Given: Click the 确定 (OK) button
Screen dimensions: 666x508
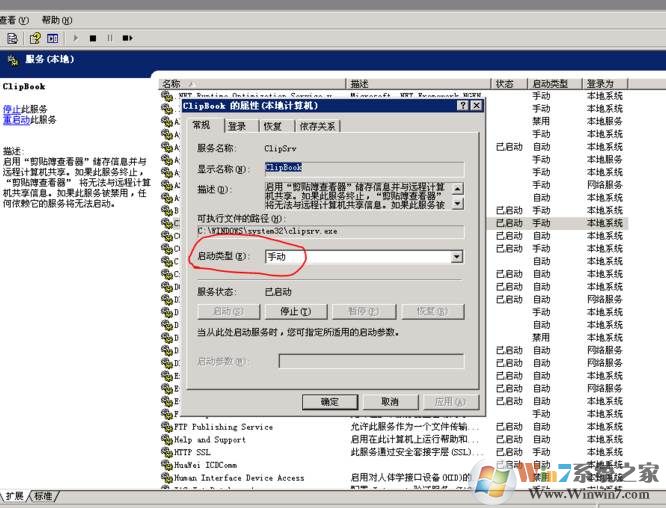Looking at the screenshot, I should pyautogui.click(x=330, y=401).
